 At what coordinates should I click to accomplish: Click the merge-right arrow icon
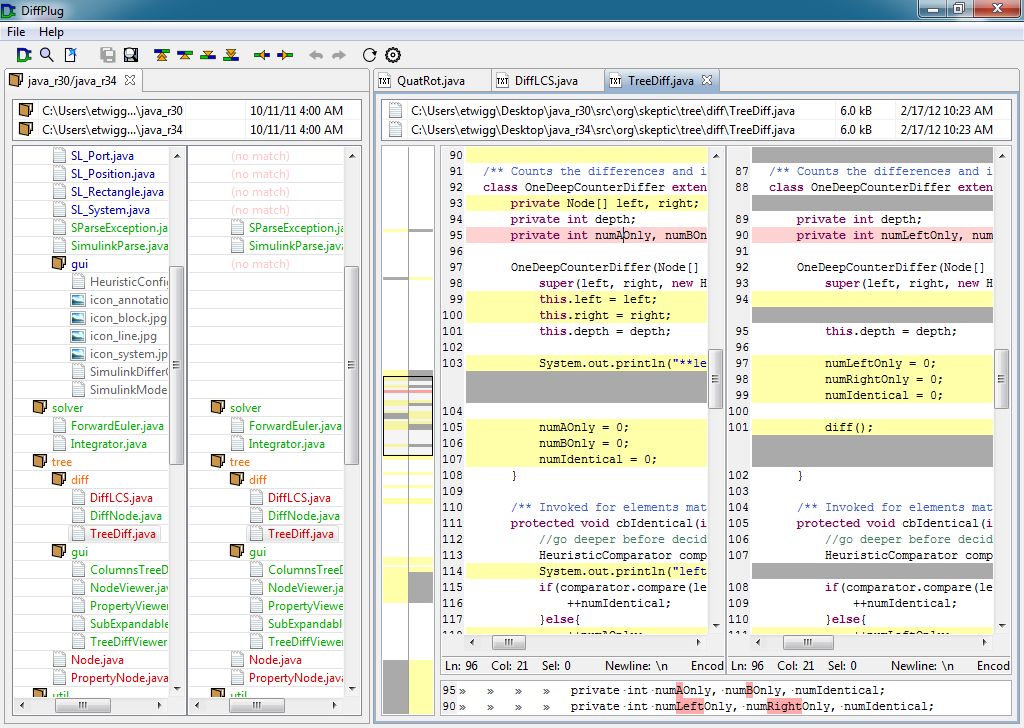click(284, 55)
